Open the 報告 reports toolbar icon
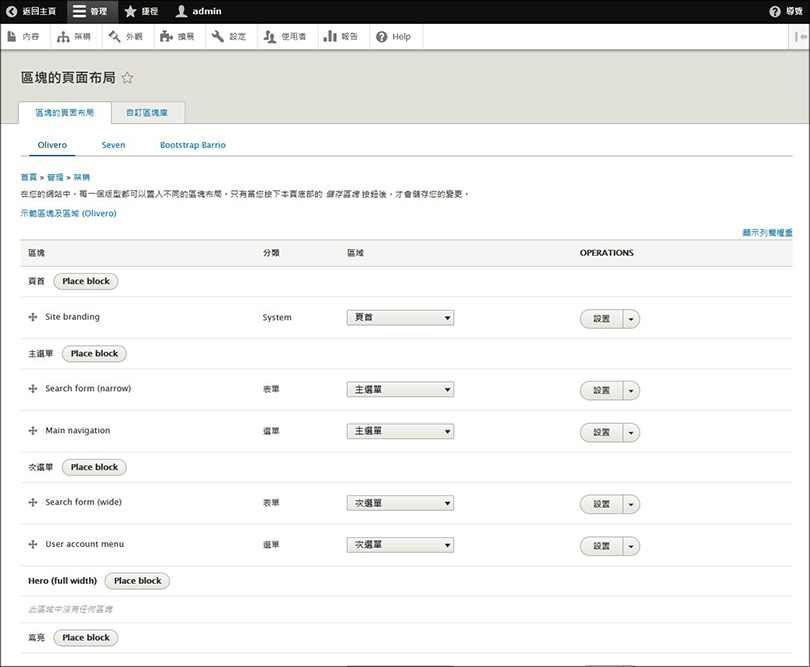Viewport: 810px width, 667px height. click(x=341, y=37)
